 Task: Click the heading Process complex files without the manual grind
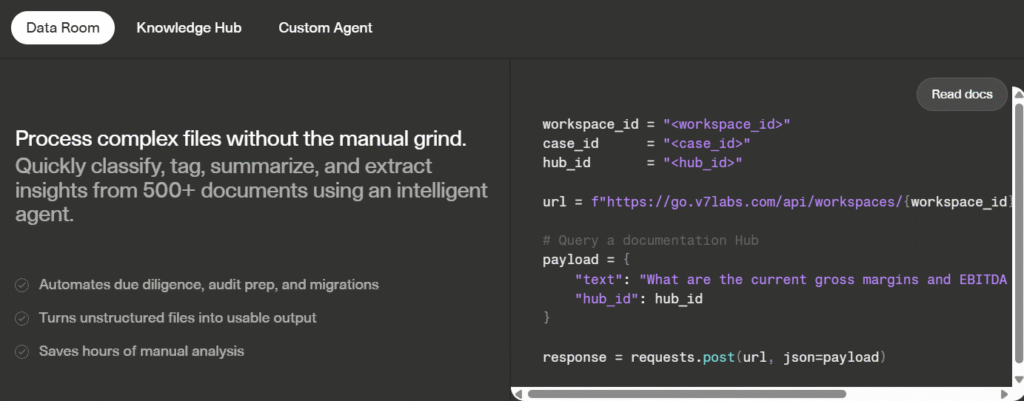[241, 139]
